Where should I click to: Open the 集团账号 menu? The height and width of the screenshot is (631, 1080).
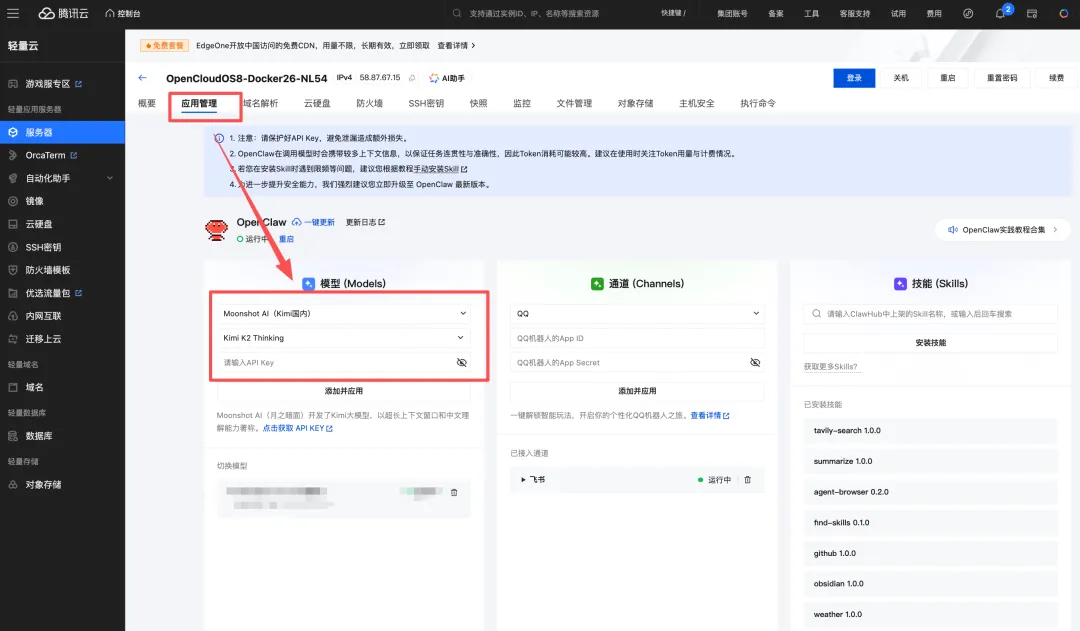[x=732, y=13]
